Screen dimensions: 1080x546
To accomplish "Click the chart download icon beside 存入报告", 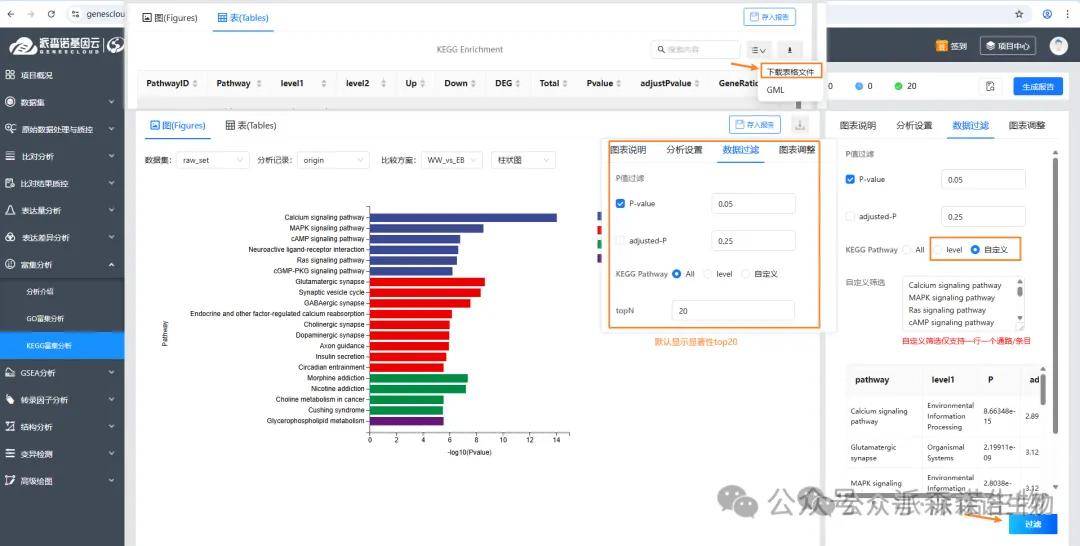I will [799, 125].
